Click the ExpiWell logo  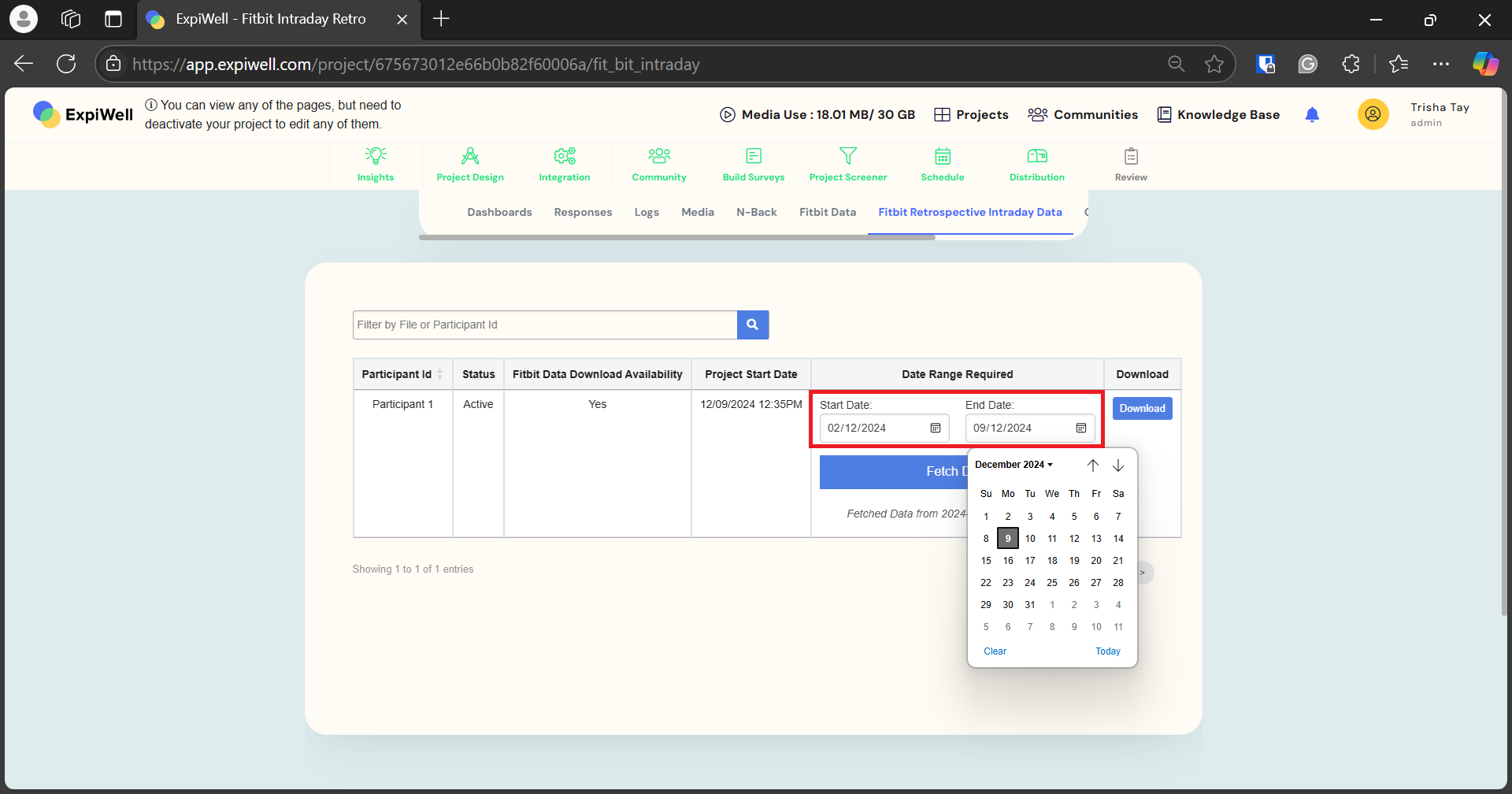(83, 114)
